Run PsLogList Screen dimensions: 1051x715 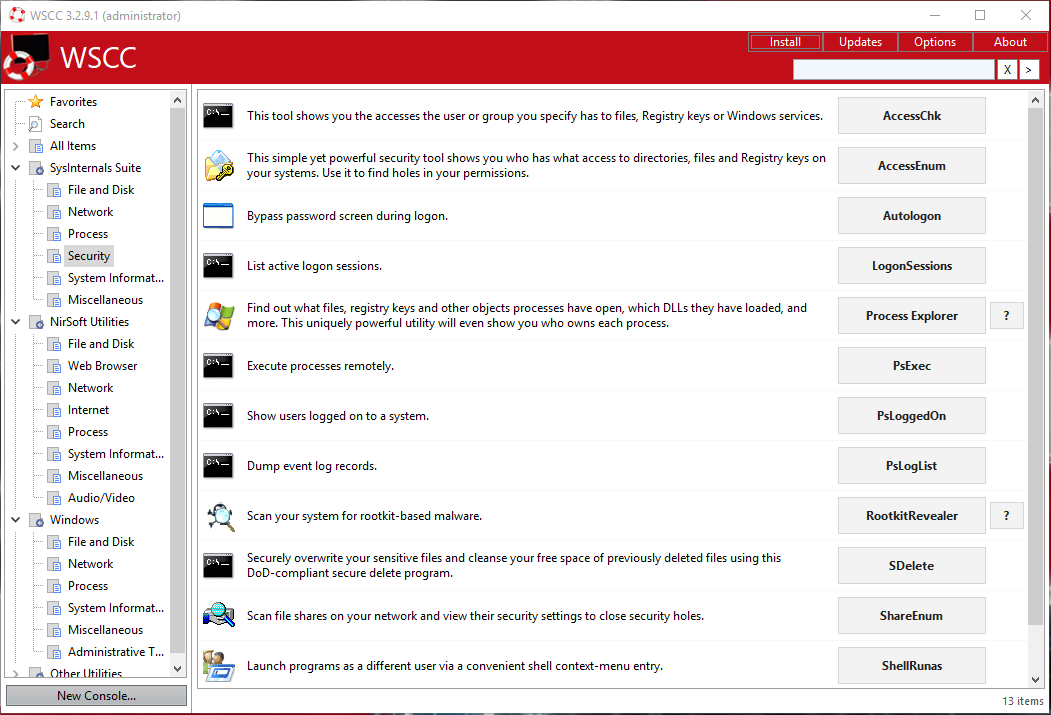click(912, 466)
